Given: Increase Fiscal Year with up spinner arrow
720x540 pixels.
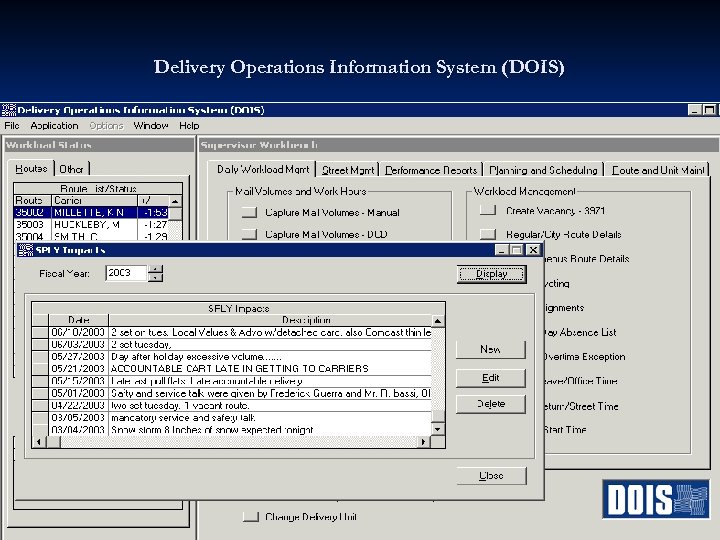Looking at the screenshot, I should click(x=156, y=270).
